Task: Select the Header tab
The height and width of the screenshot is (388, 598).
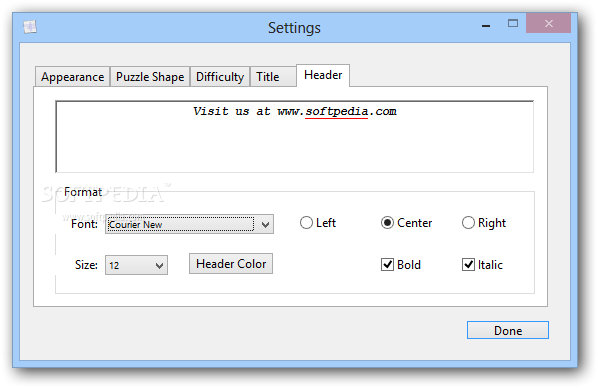Action: 323,75
